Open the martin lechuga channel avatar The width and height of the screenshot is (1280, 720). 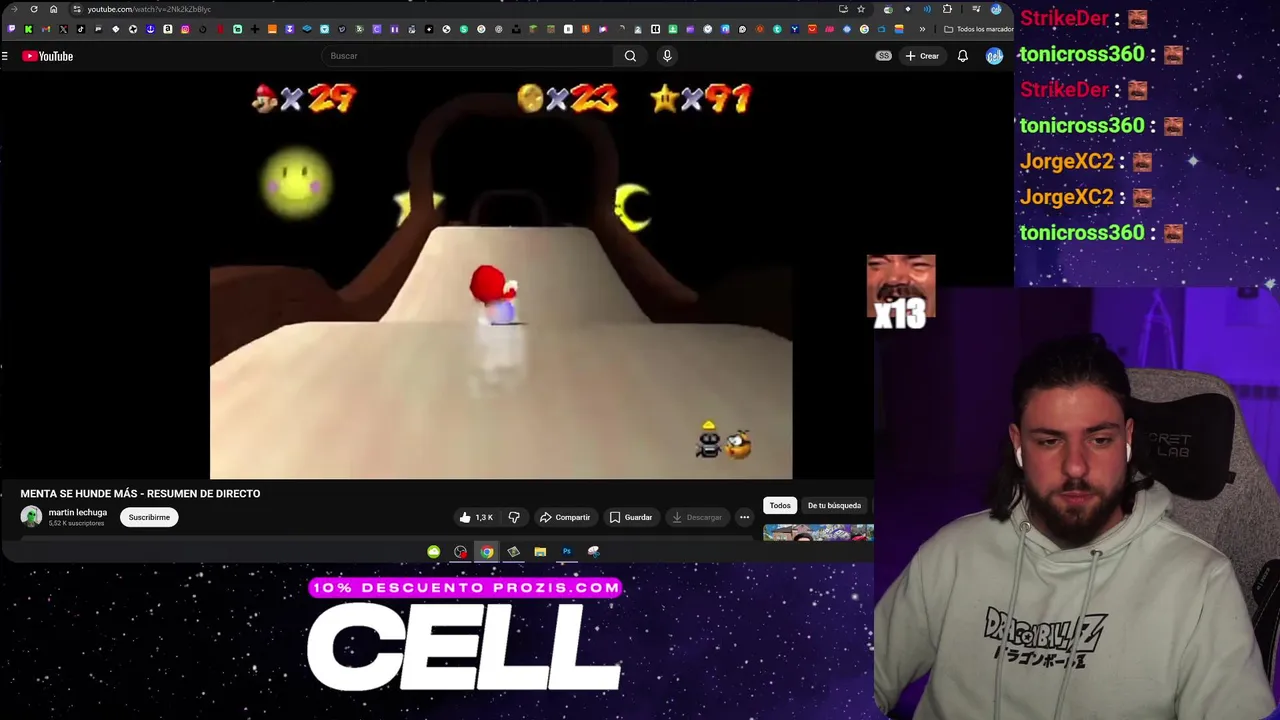coord(31,517)
